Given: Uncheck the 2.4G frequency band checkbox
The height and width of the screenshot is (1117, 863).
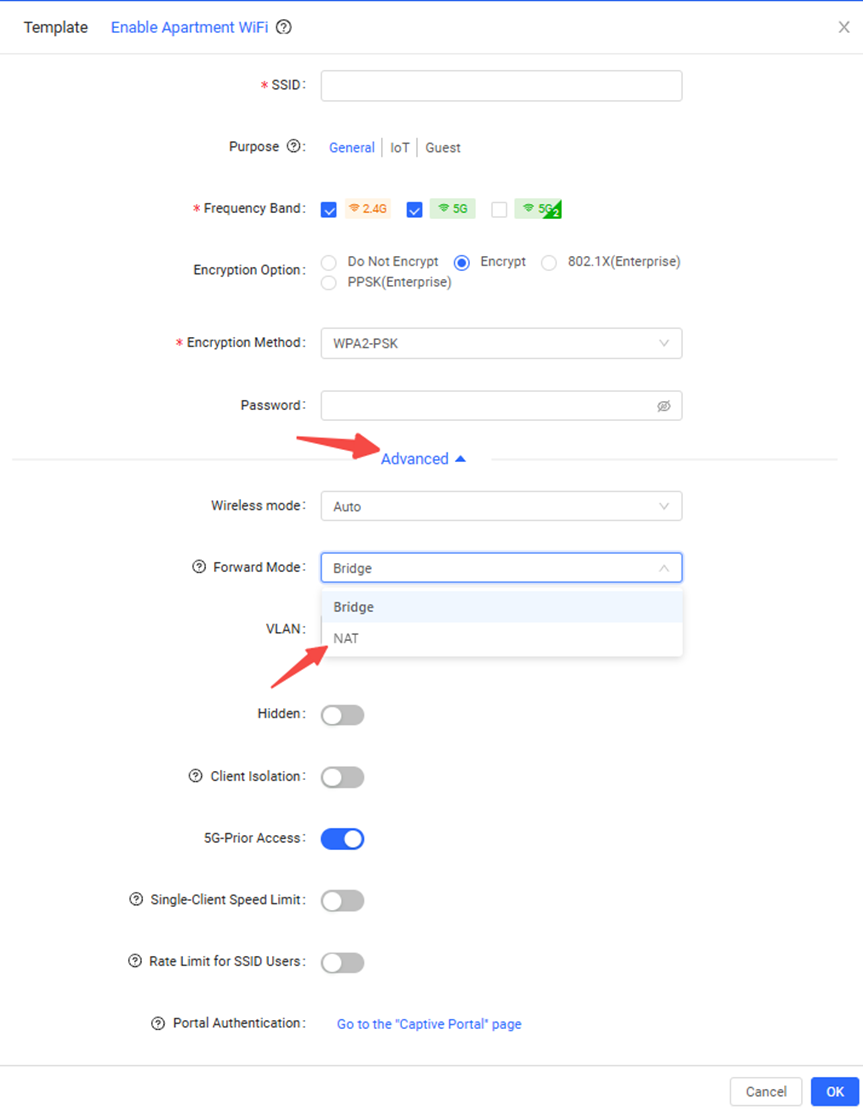Looking at the screenshot, I should [x=329, y=209].
